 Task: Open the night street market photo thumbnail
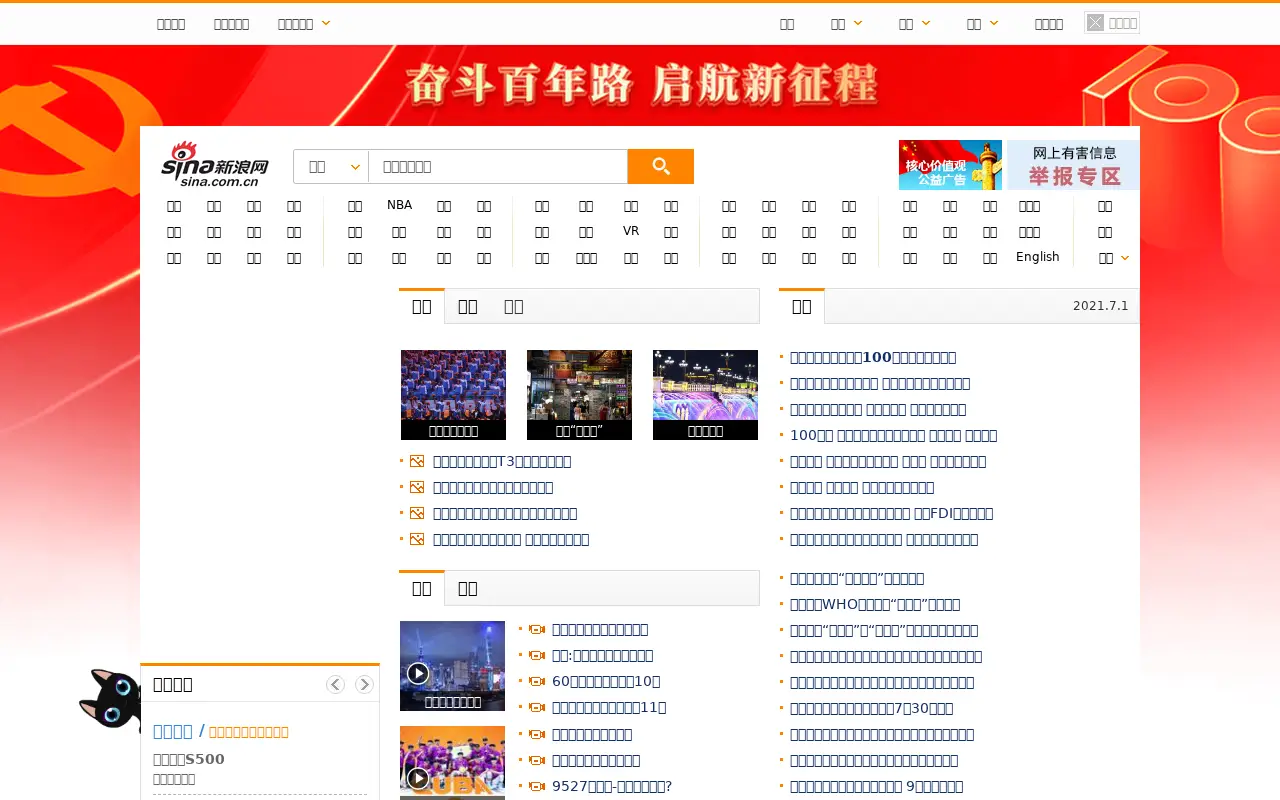click(x=579, y=395)
